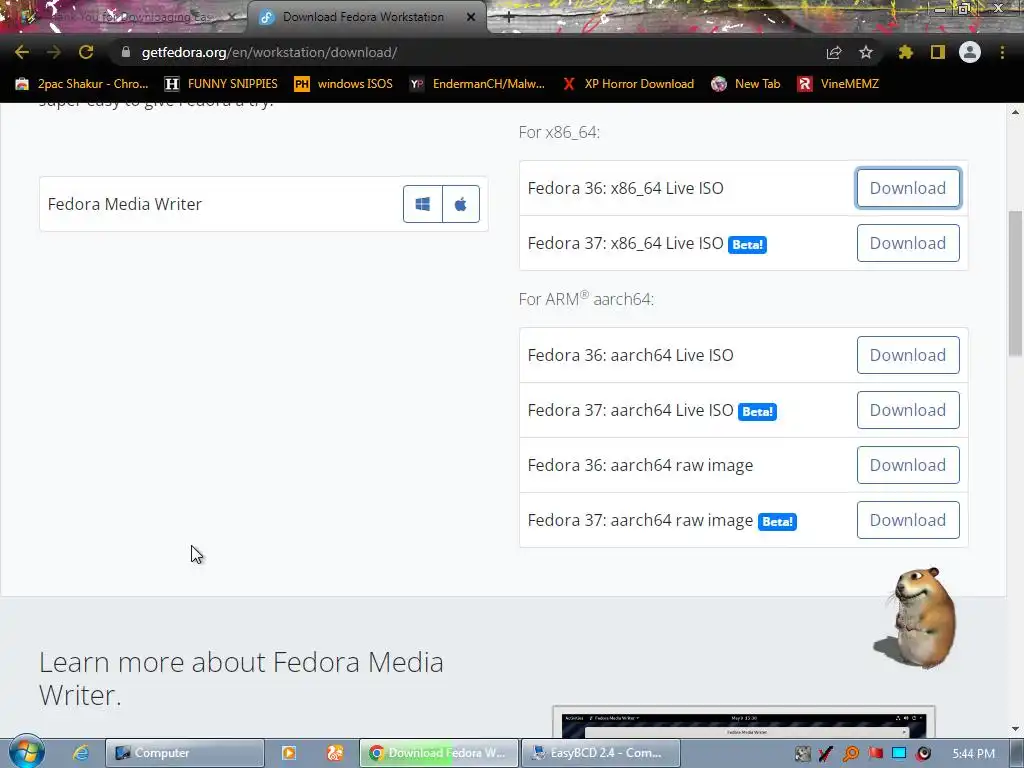Open the Extensions puzzle icon
The width and height of the screenshot is (1024, 768).
pyautogui.click(x=905, y=52)
